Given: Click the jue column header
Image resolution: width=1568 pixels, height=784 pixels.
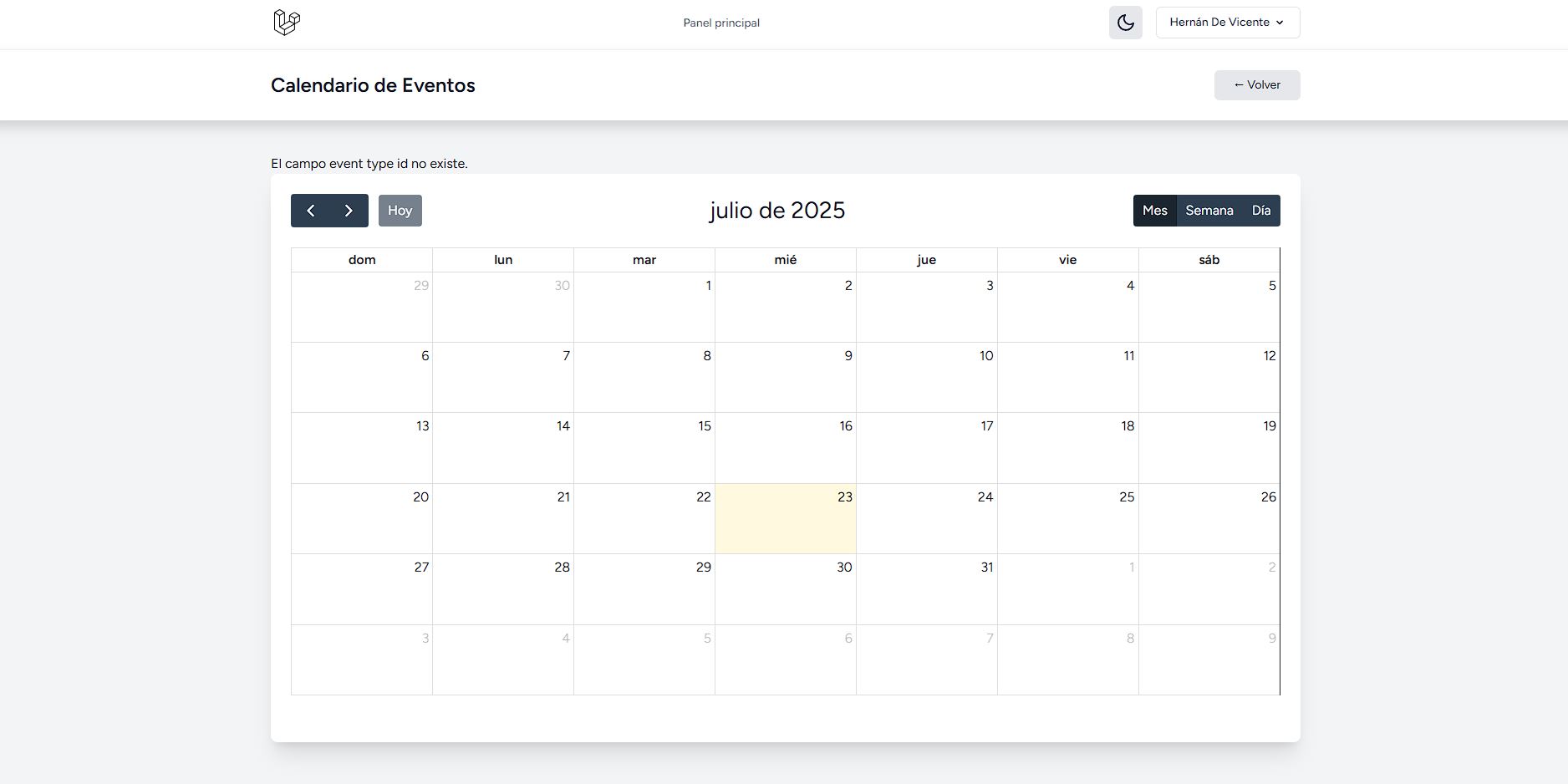Looking at the screenshot, I should point(926,260).
